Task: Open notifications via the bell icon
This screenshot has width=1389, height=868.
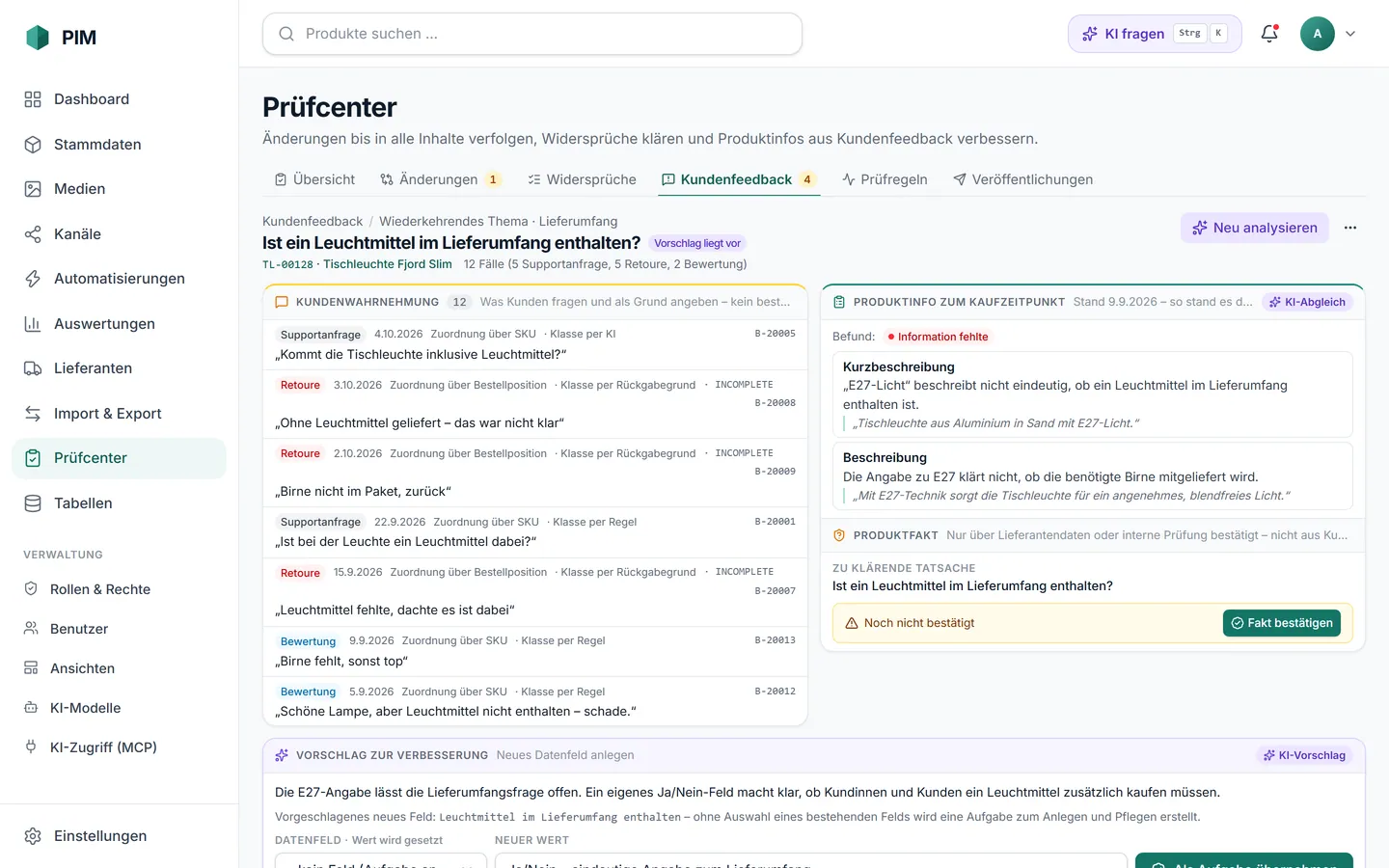Action: click(1269, 34)
